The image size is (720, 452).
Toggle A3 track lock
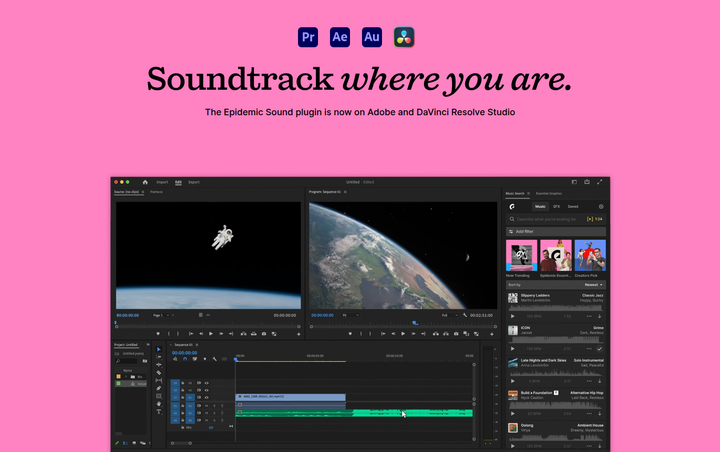click(183, 420)
